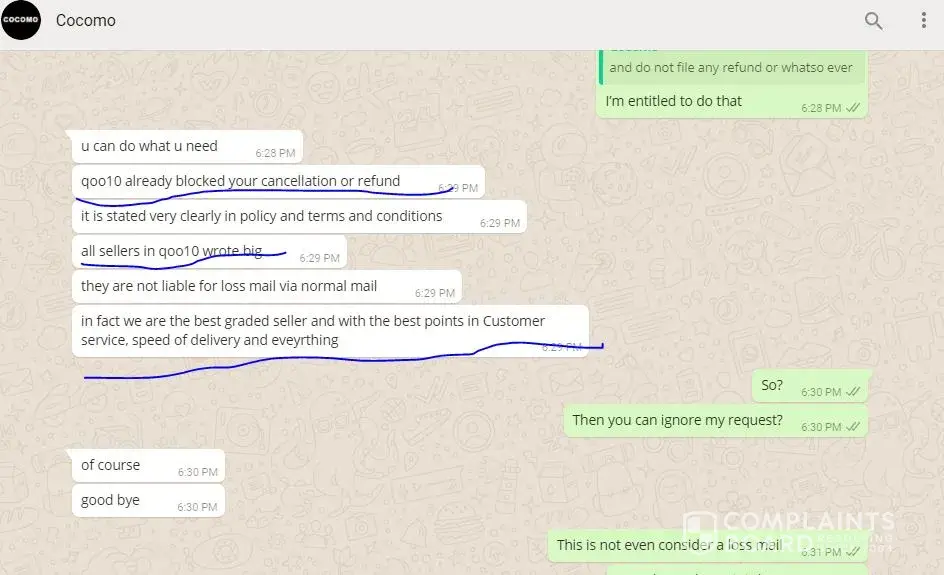Click 'they are not liable for loss mail' message
The height and width of the screenshot is (575, 944).
[x=267, y=286]
